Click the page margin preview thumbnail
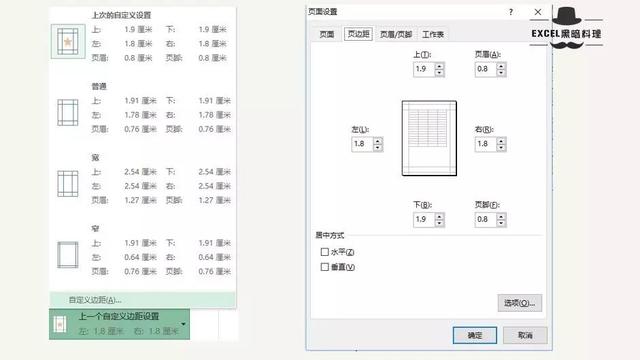 (x=429, y=138)
